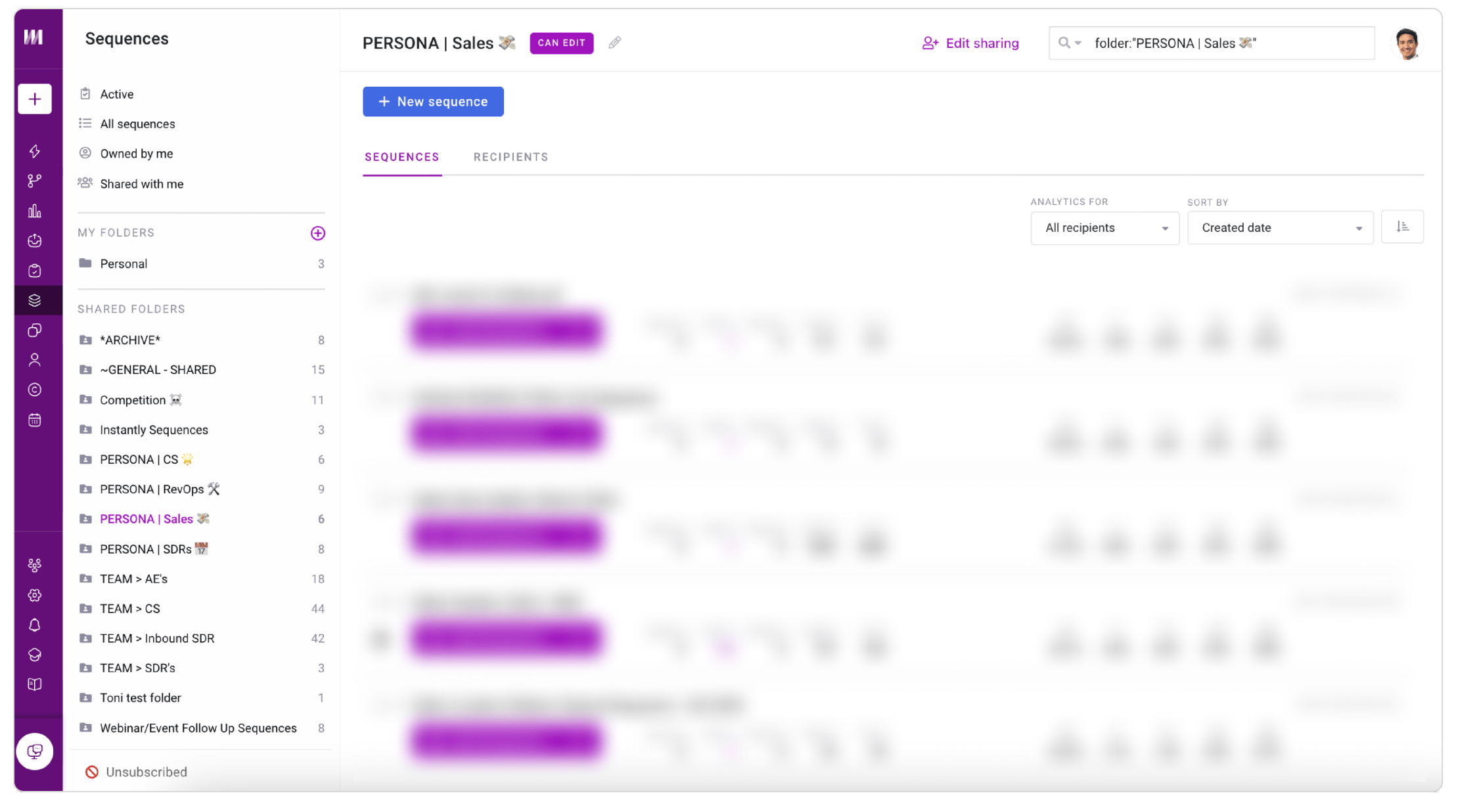The width and height of the screenshot is (1460, 812).
Task: Click the link/chain icon next to sequence title
Action: tap(615, 43)
